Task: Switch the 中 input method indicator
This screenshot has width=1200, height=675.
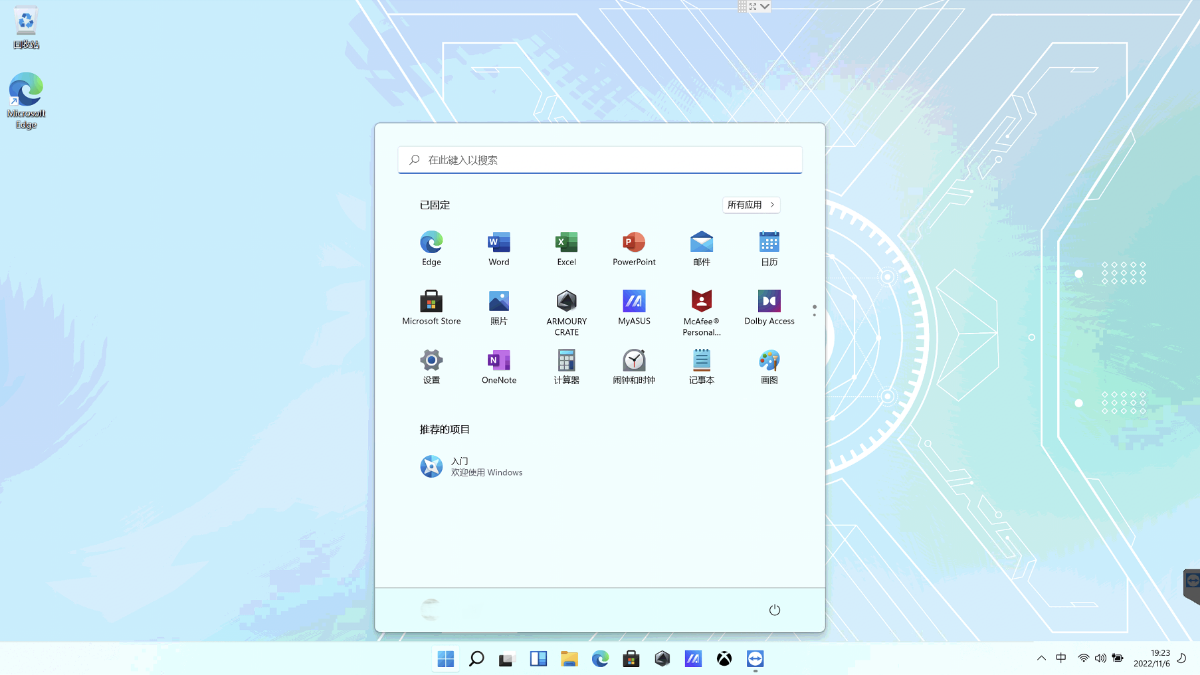Action: click(1061, 658)
